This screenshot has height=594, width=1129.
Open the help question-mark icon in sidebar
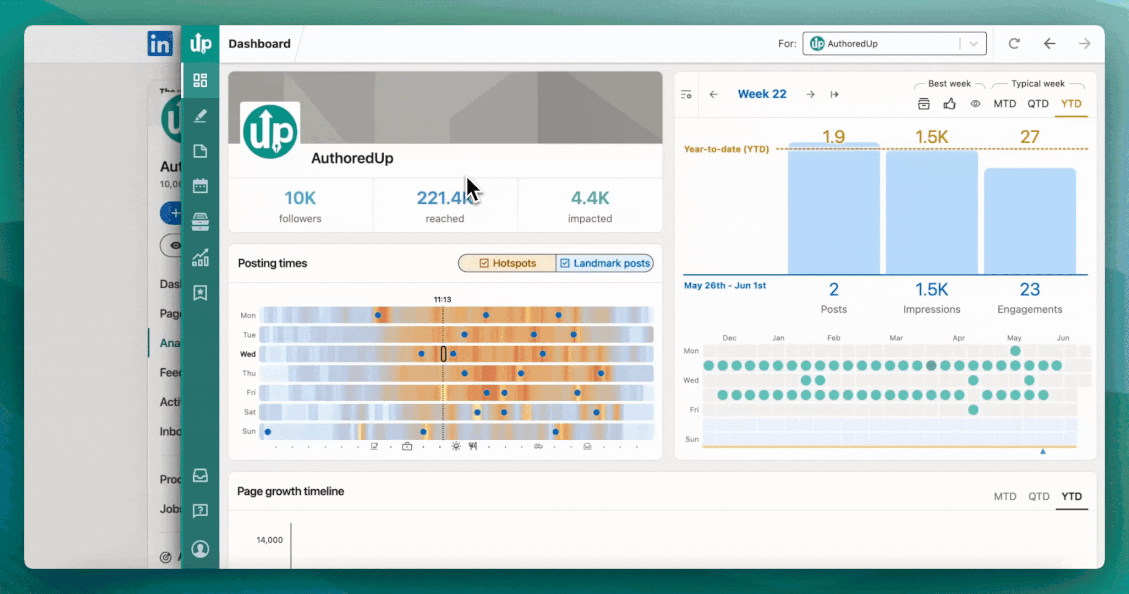tap(200, 511)
